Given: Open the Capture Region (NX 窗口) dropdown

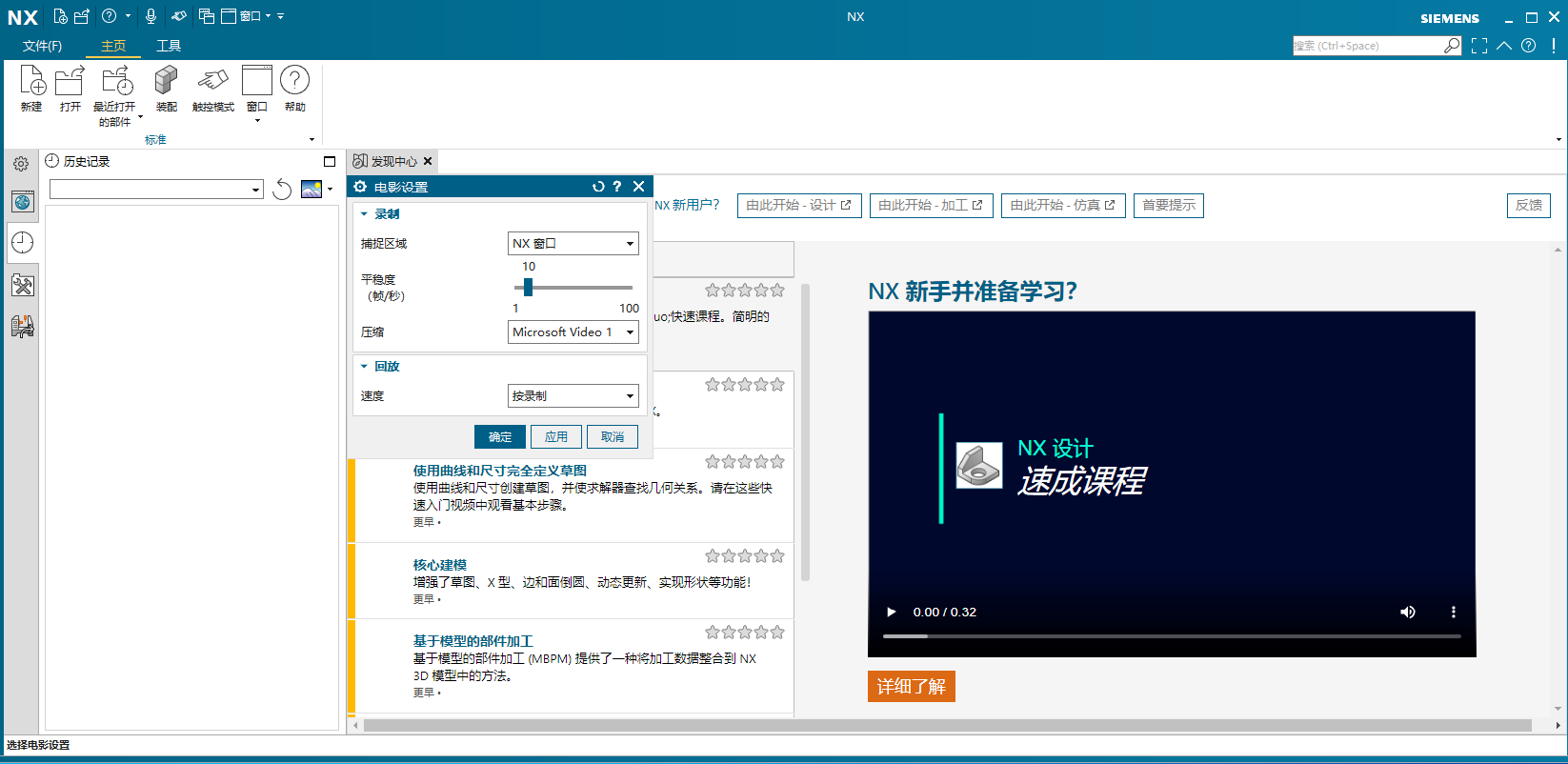Looking at the screenshot, I should coord(573,244).
